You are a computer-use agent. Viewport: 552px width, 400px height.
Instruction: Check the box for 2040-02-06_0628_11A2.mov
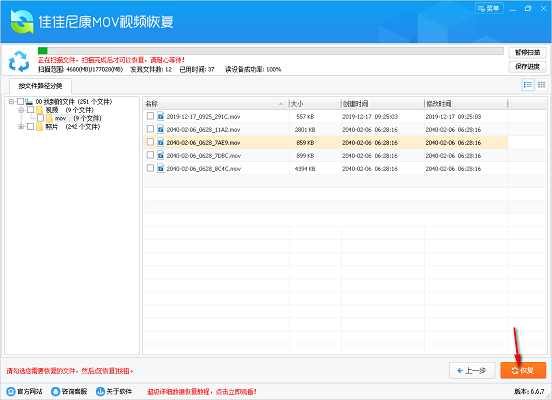coord(150,129)
